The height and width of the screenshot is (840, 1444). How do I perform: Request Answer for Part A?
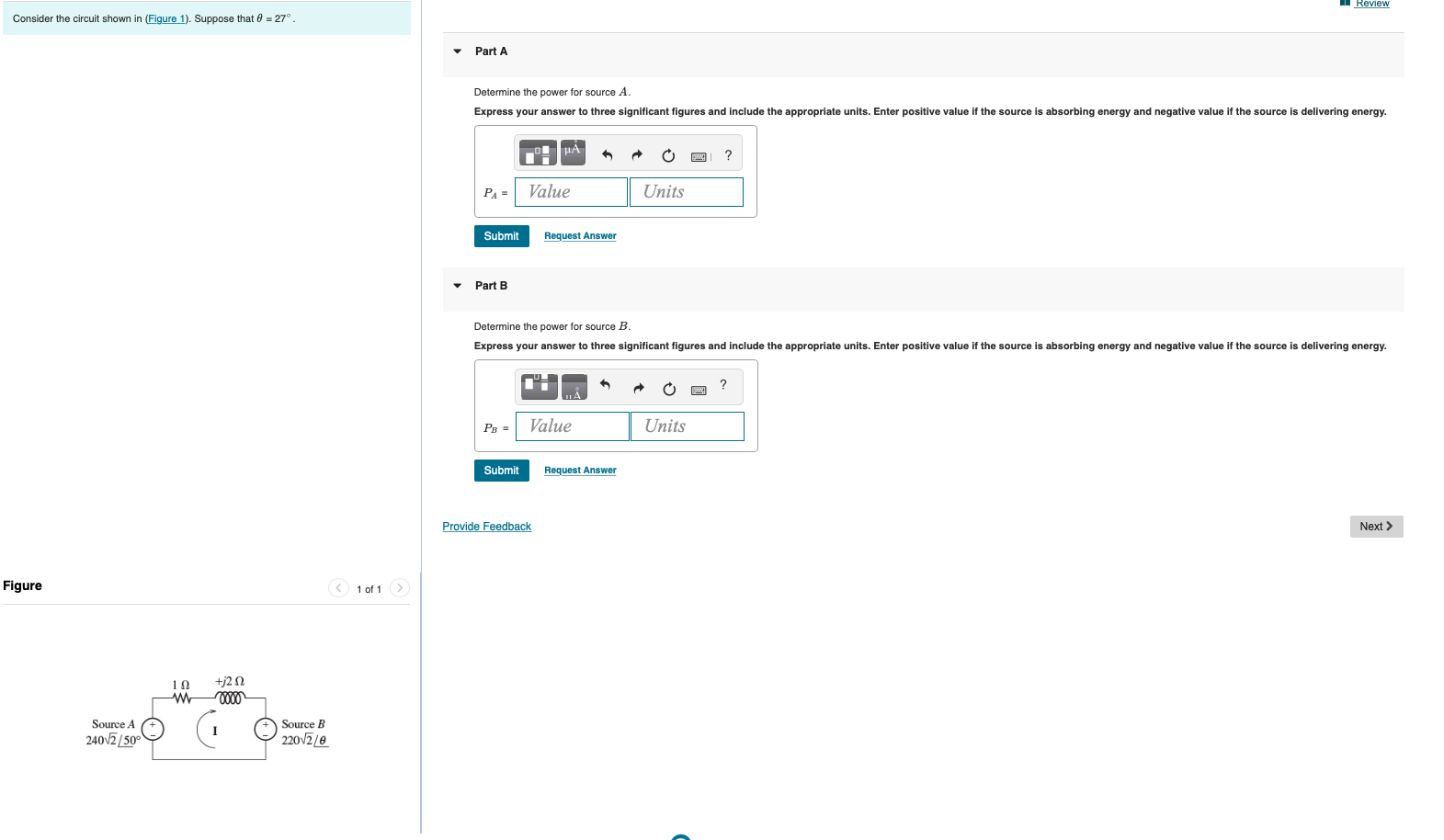click(580, 236)
